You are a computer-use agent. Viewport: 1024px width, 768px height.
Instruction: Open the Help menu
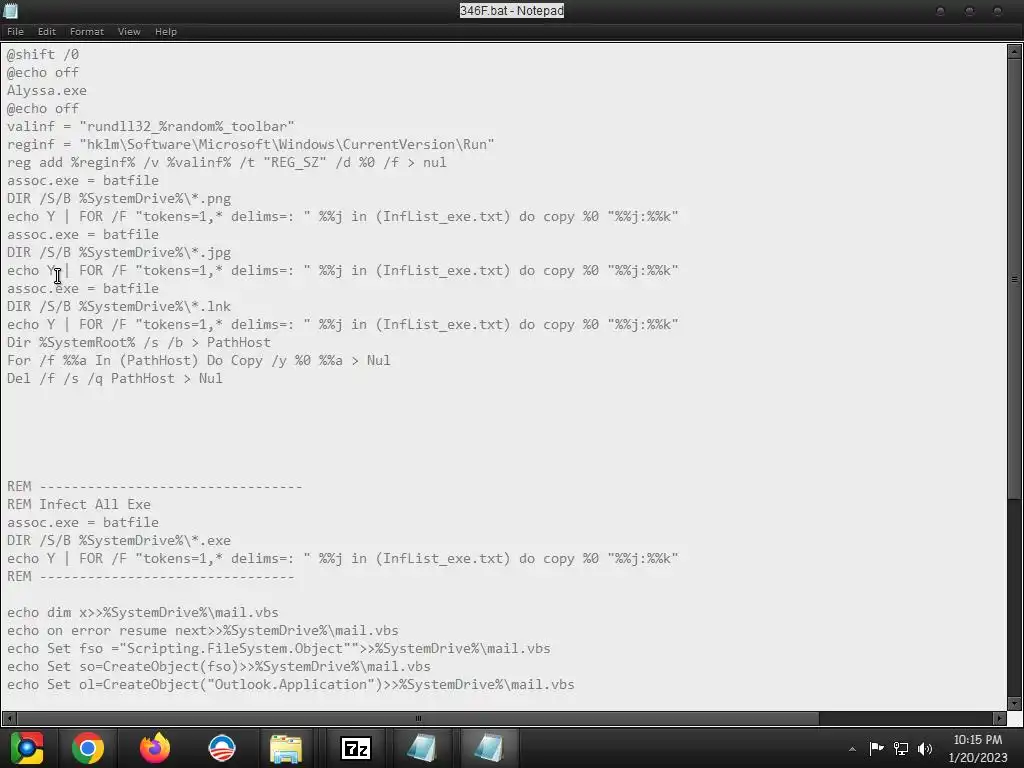(x=166, y=31)
